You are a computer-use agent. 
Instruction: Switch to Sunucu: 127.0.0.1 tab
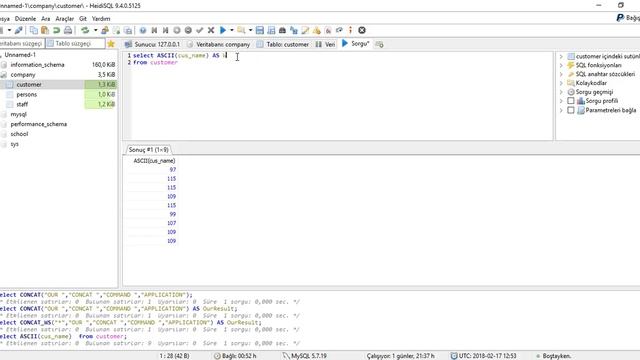click(x=152, y=44)
